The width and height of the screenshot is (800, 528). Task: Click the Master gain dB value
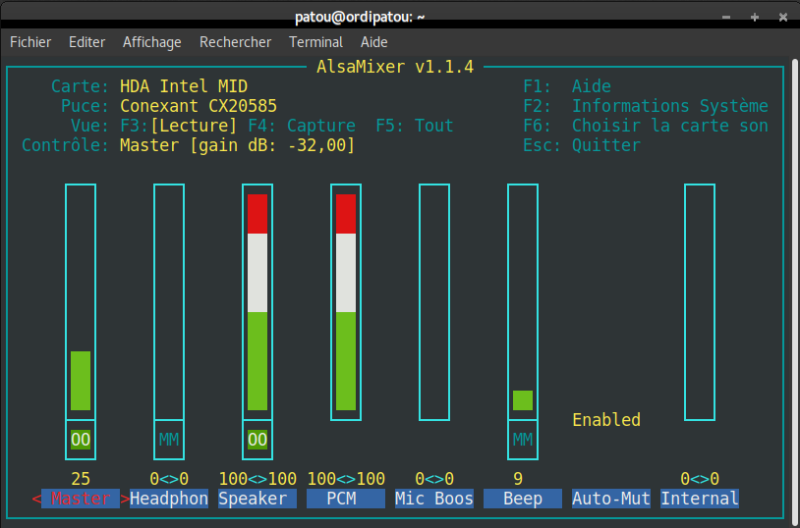click(x=272, y=145)
